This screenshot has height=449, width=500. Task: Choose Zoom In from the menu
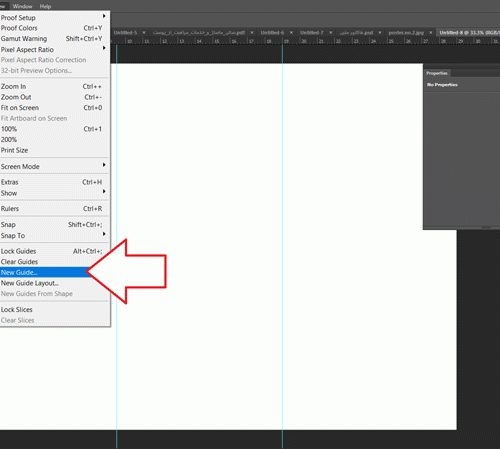click(55, 86)
